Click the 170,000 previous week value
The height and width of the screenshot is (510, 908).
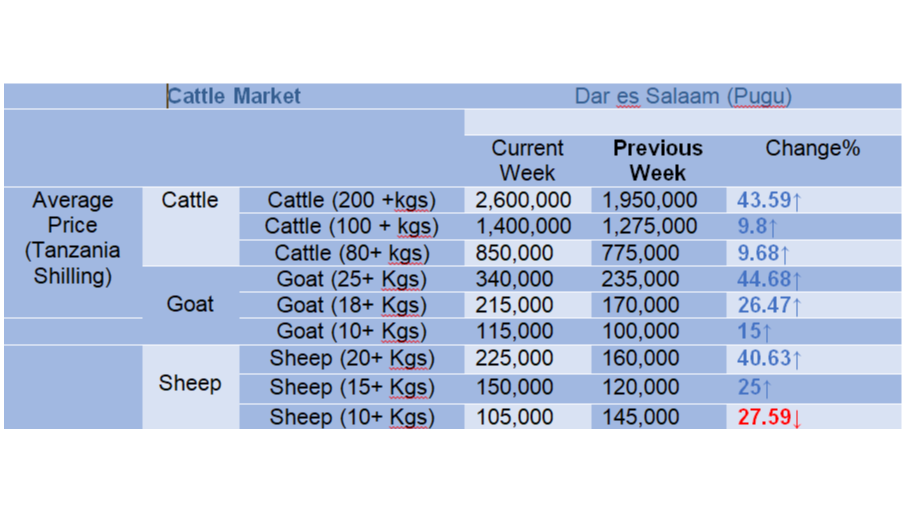click(640, 305)
